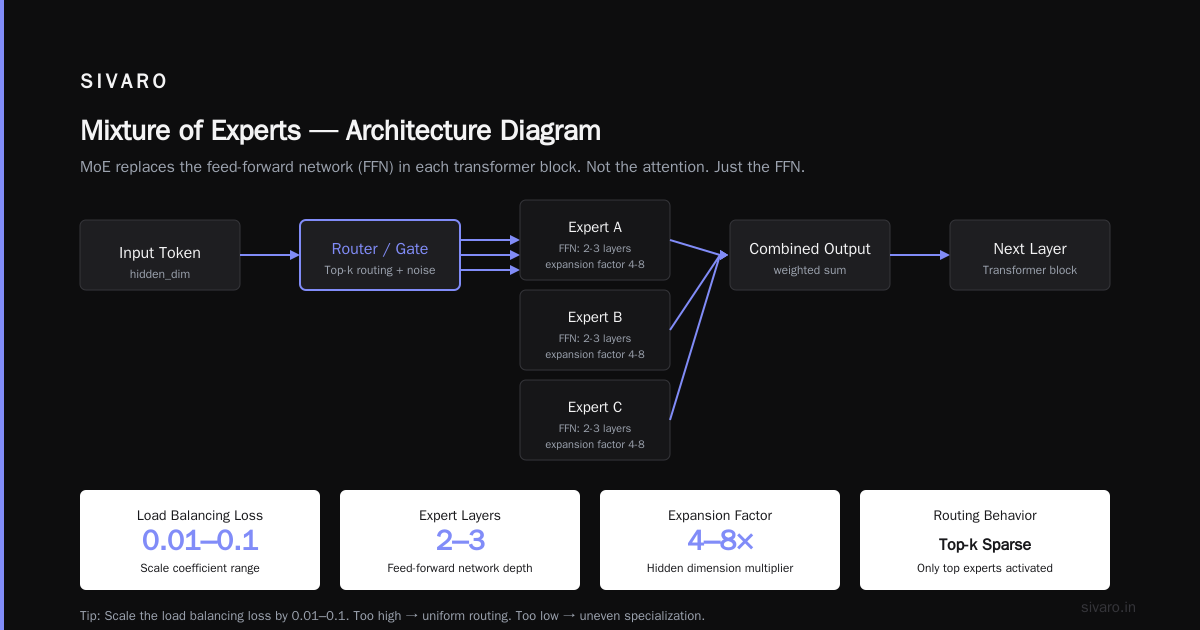This screenshot has height=630, width=1200.
Task: Select the Expert B box
Action: click(x=595, y=330)
